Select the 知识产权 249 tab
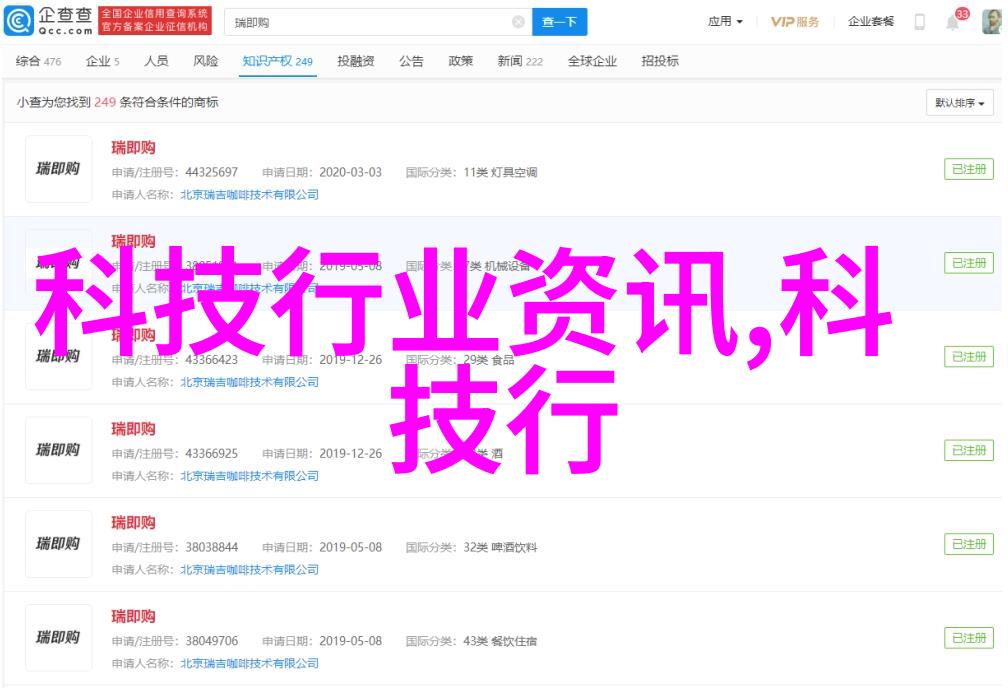The height and width of the screenshot is (692, 1008). point(277,61)
